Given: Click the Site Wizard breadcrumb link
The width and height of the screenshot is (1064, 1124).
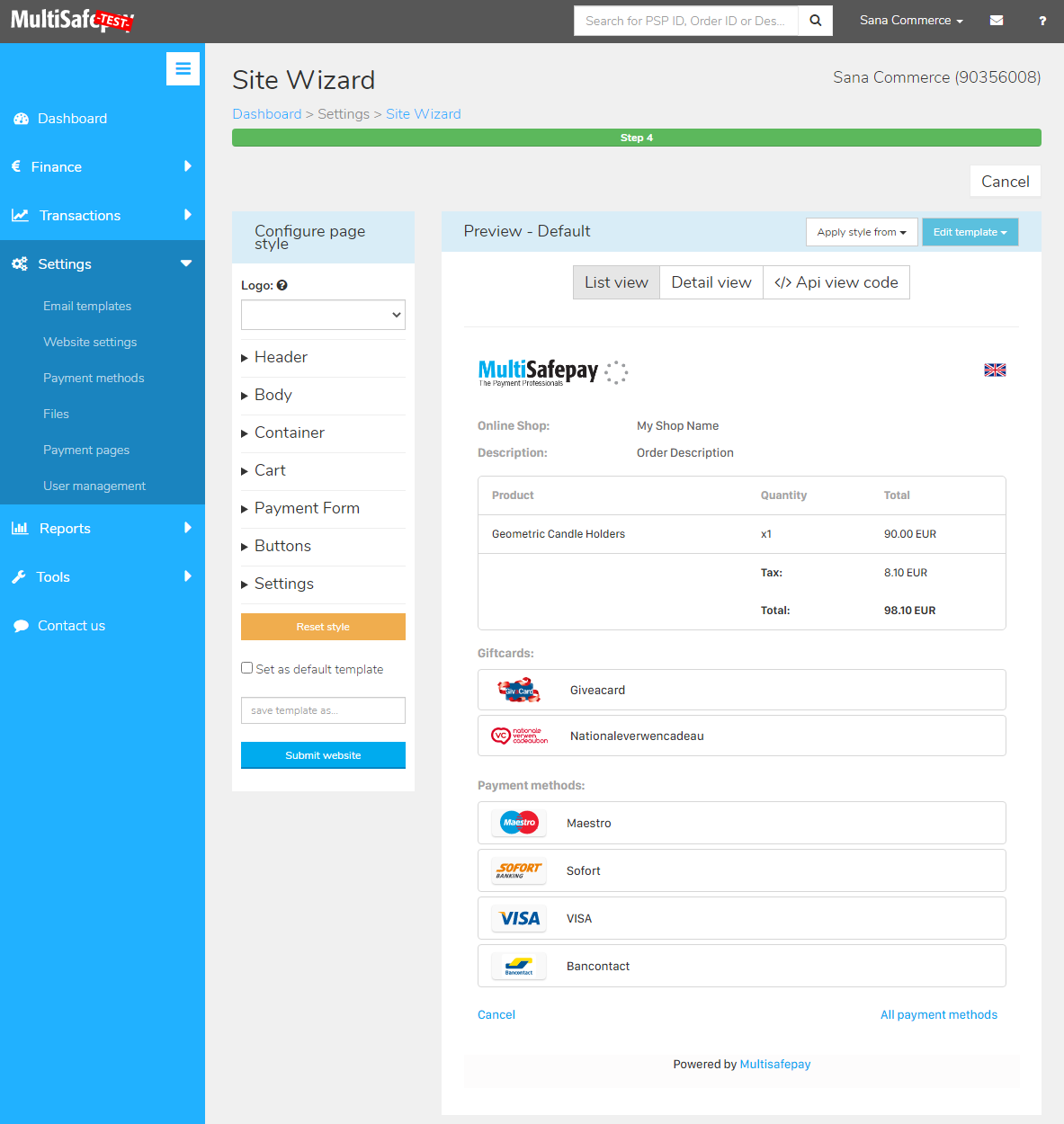Looking at the screenshot, I should tap(424, 114).
